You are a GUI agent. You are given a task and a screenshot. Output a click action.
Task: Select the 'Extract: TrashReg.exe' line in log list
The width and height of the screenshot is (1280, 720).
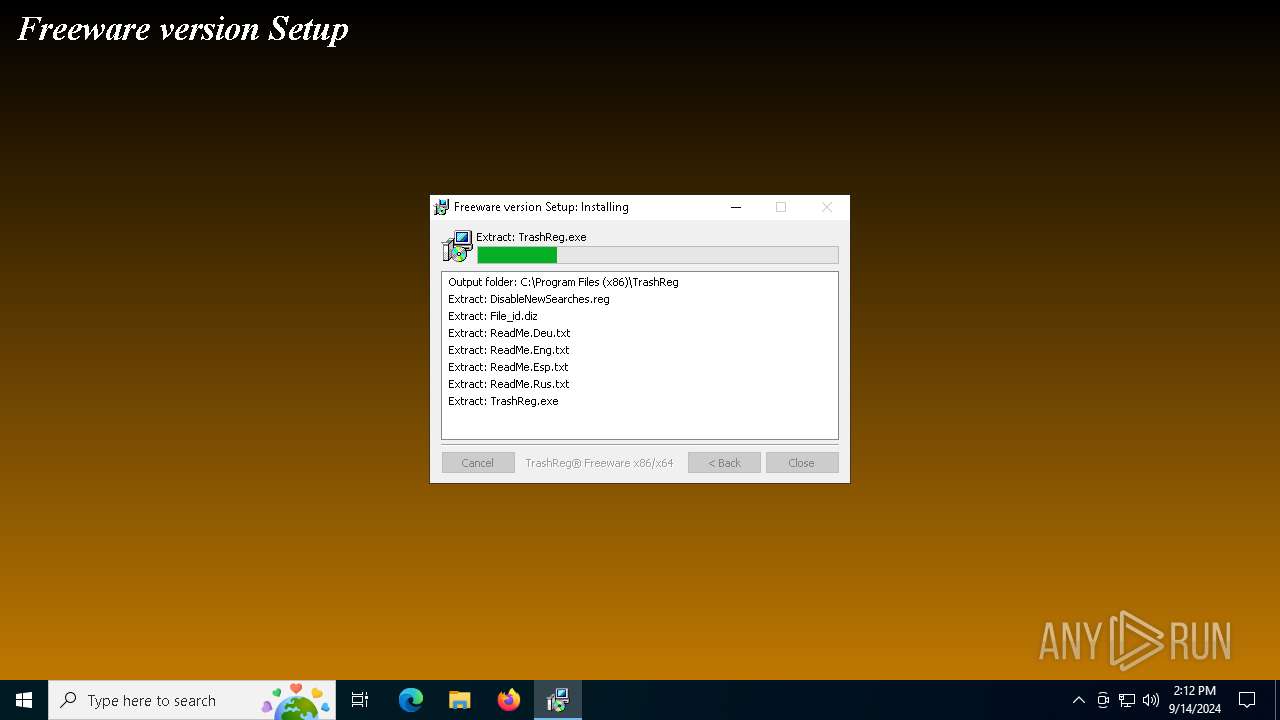click(503, 401)
